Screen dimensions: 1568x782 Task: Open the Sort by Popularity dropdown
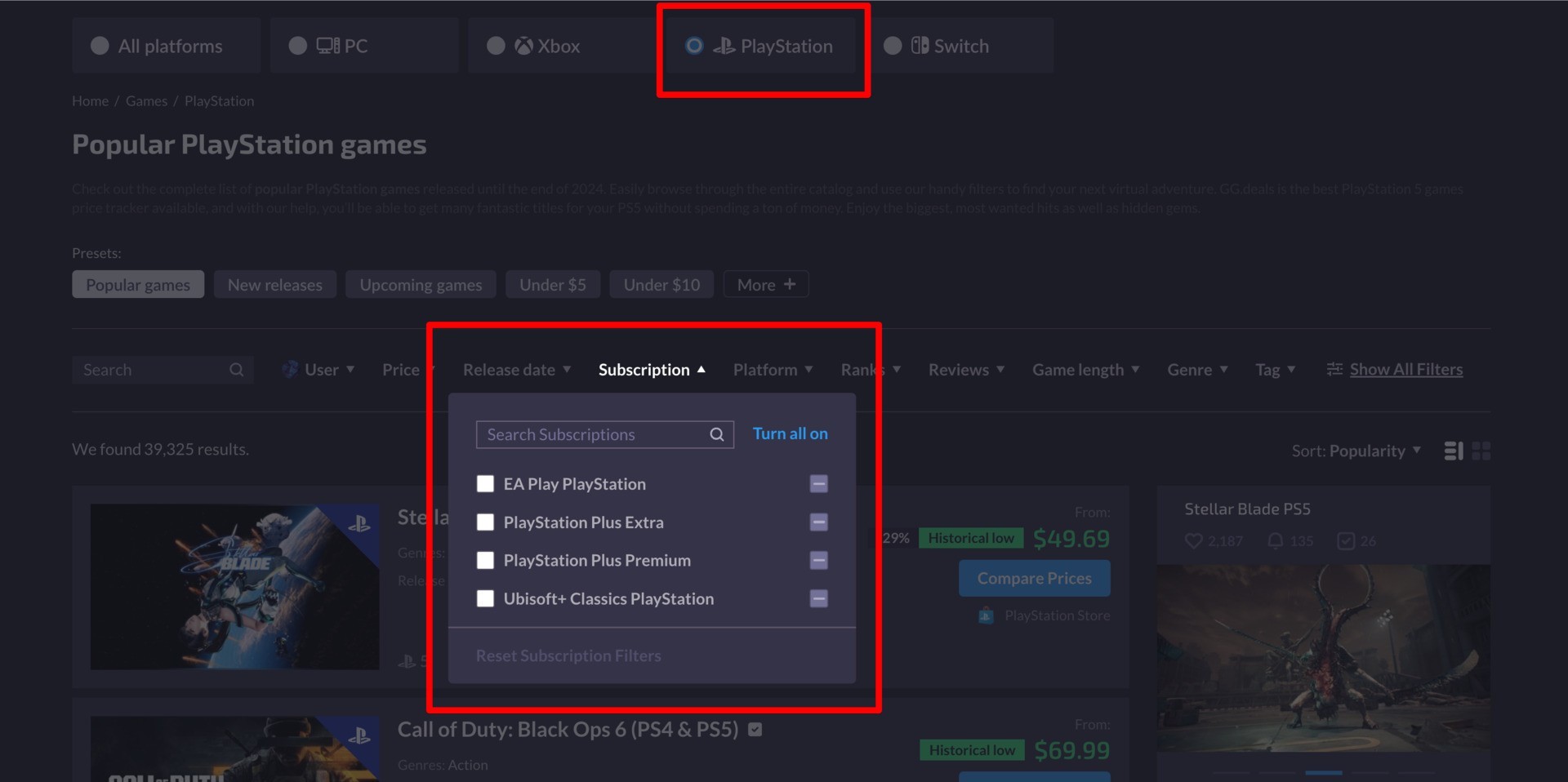pyautogui.click(x=1356, y=451)
